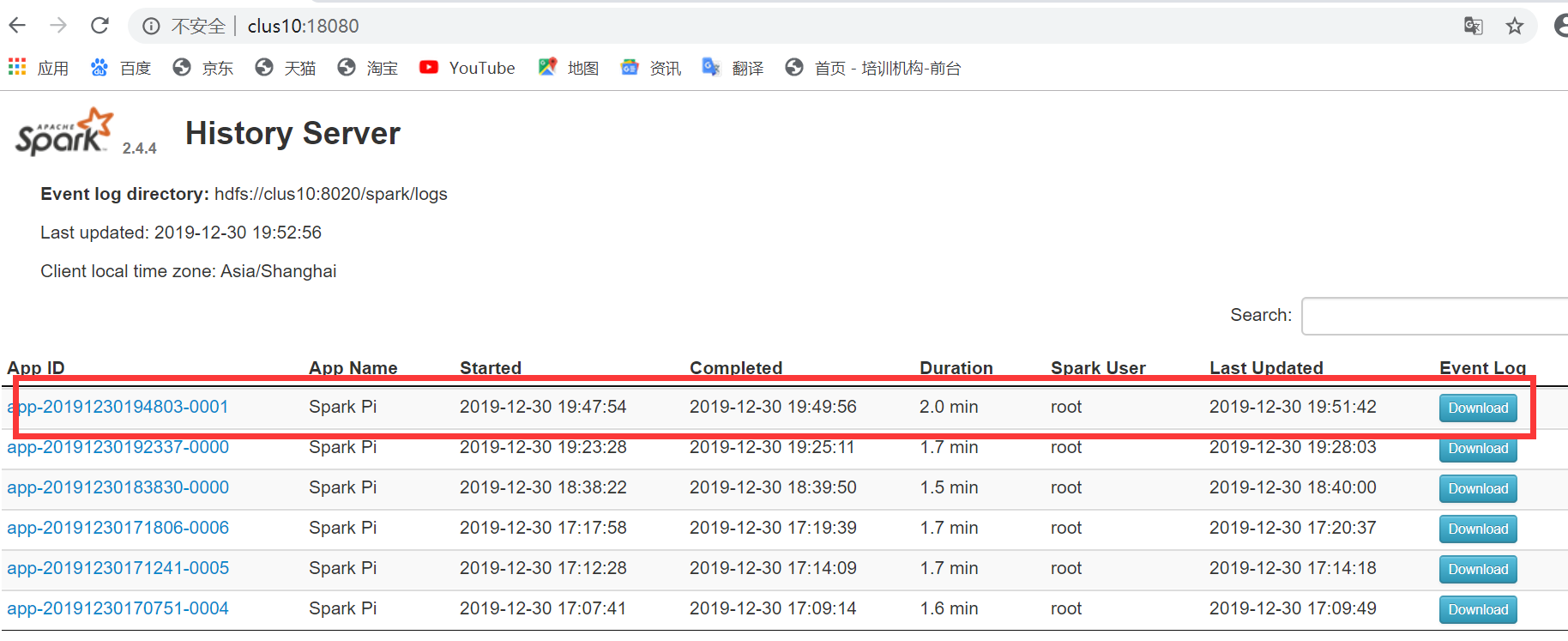The height and width of the screenshot is (641, 1568).
Task: Open application app-20191230183830-0000
Action: pyautogui.click(x=118, y=487)
